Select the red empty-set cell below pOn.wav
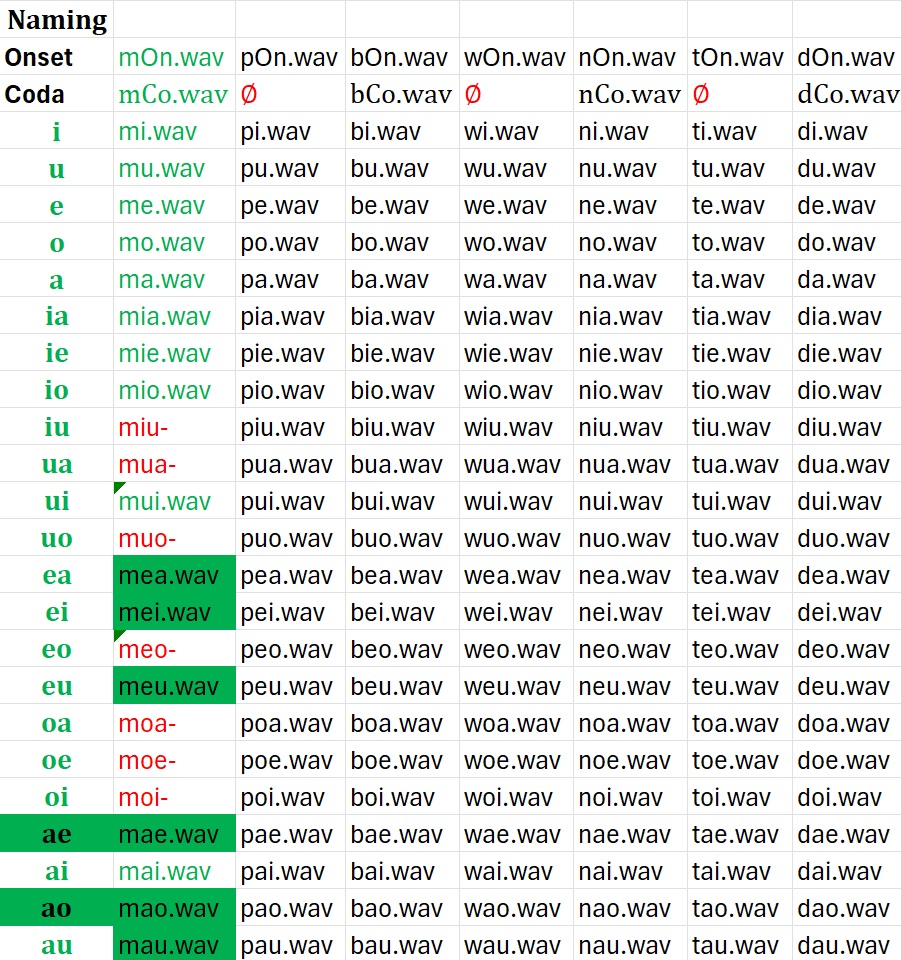The height and width of the screenshot is (960, 901). pos(249,95)
